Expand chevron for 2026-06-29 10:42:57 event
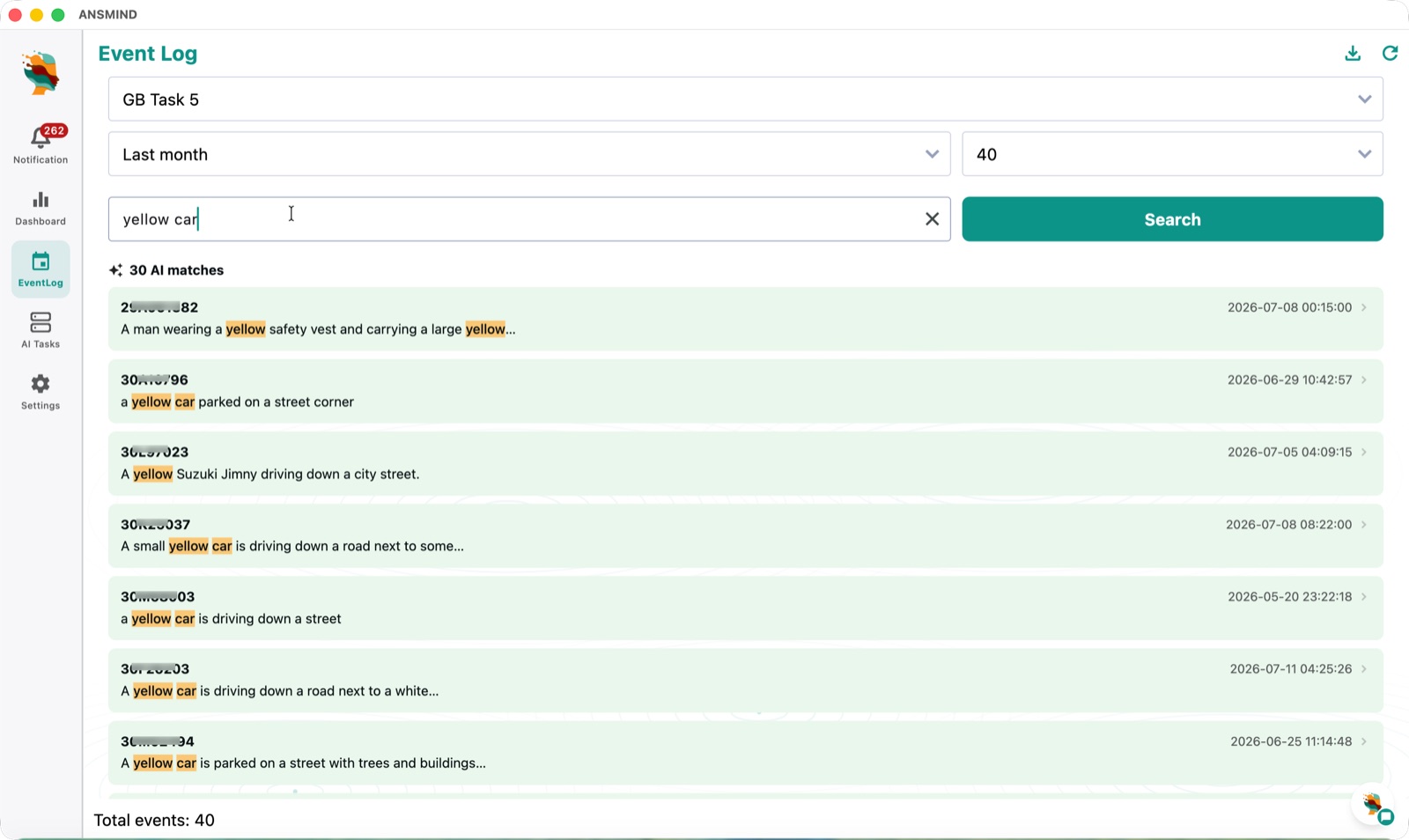 (1364, 379)
